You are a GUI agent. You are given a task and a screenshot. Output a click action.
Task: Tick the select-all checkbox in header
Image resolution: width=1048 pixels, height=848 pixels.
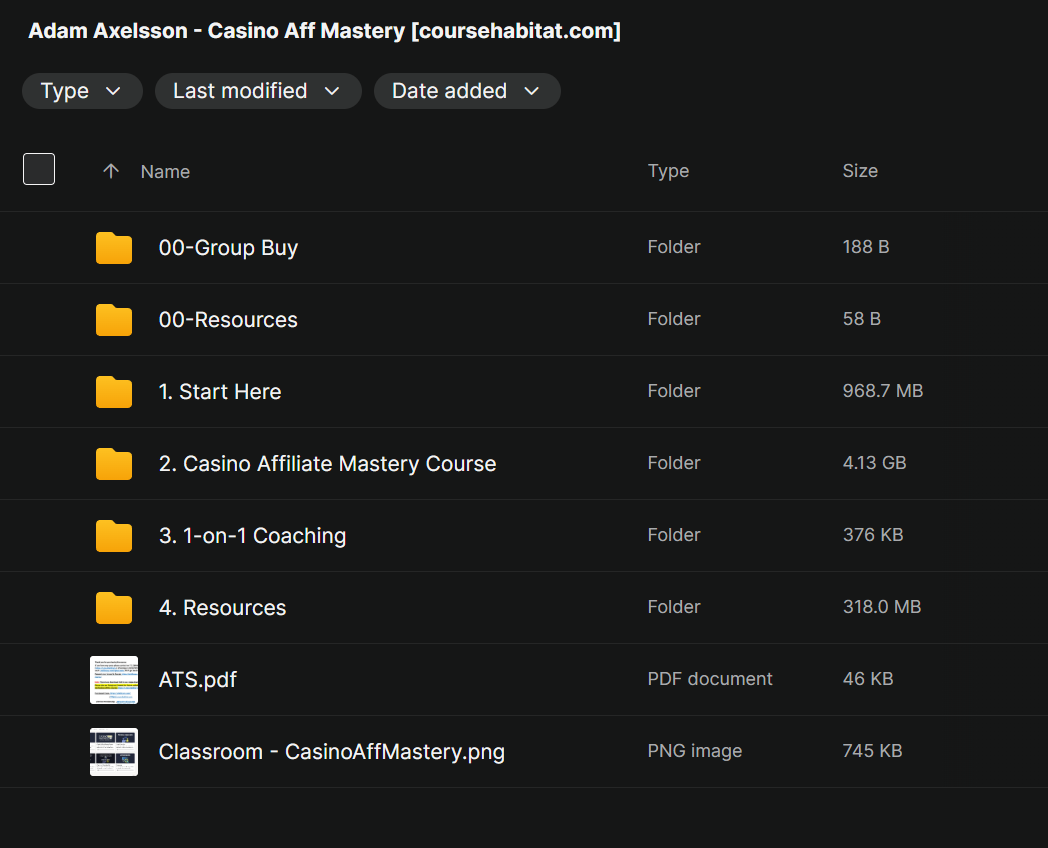39,169
